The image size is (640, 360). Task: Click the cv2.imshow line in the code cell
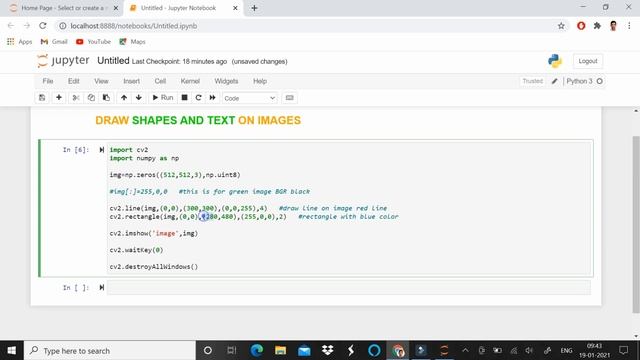click(153, 233)
